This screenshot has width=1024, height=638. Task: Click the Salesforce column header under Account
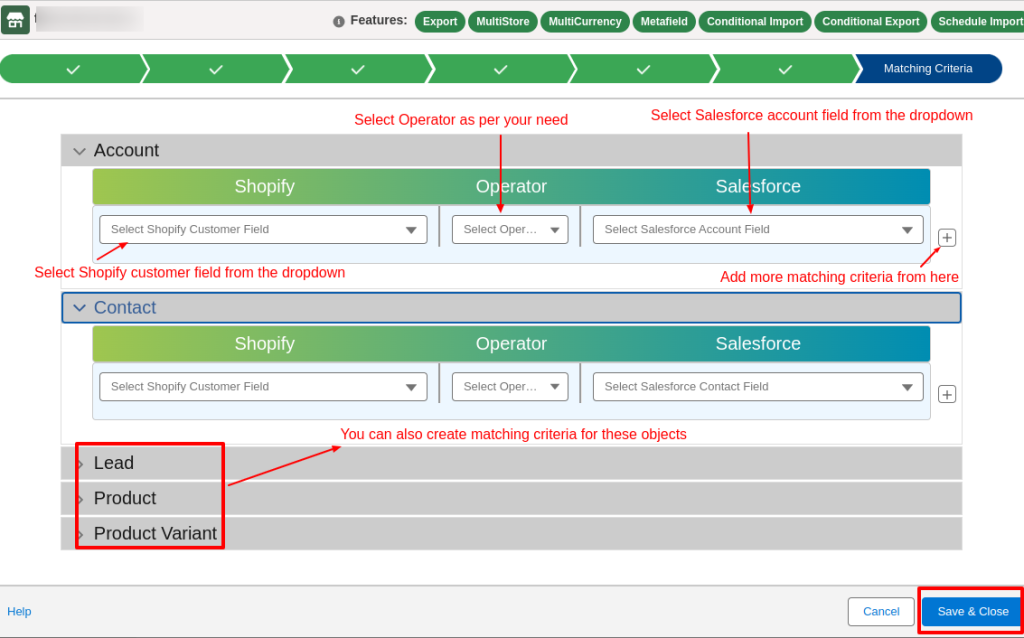tap(758, 187)
